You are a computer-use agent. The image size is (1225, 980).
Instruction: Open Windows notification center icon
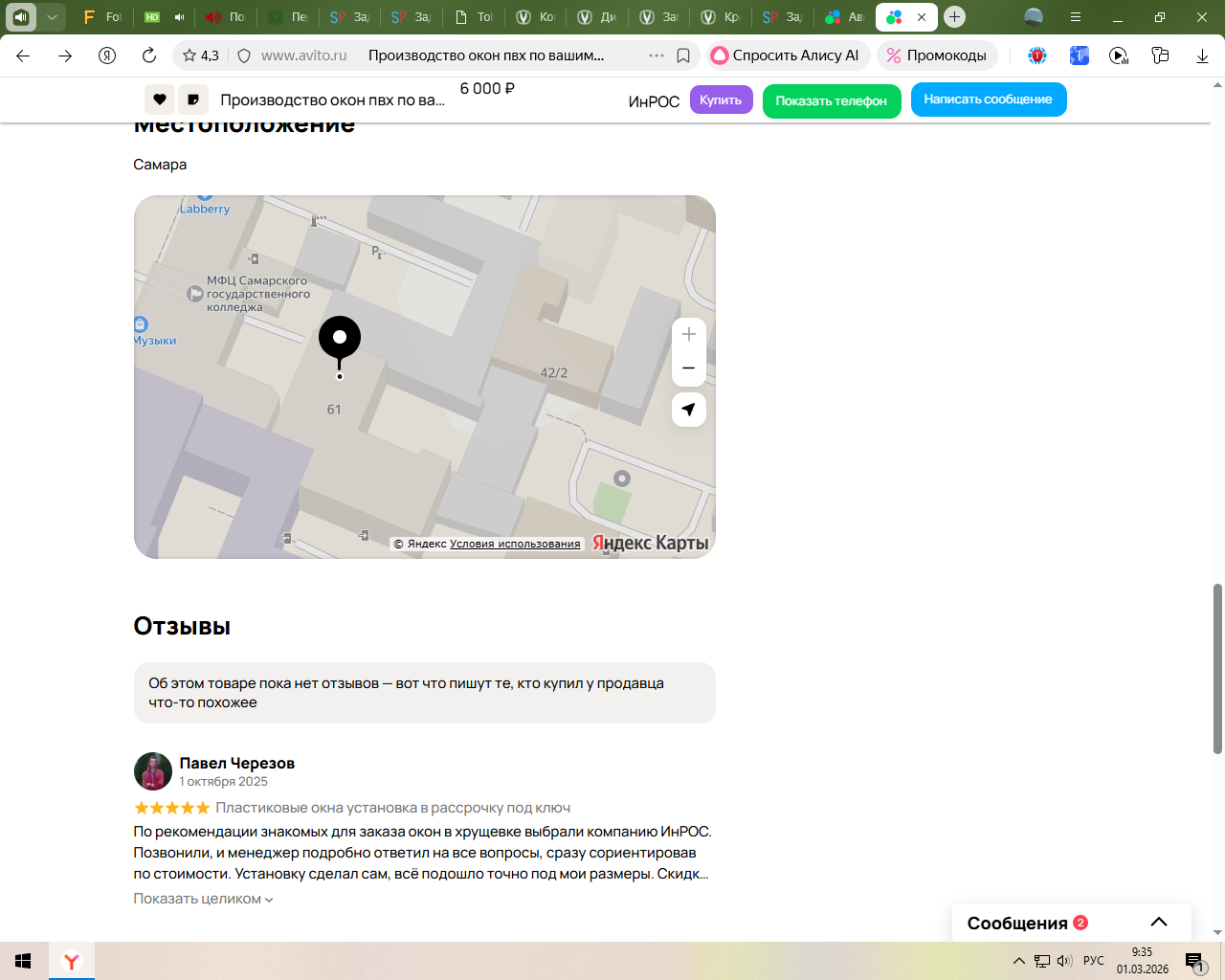1194,961
